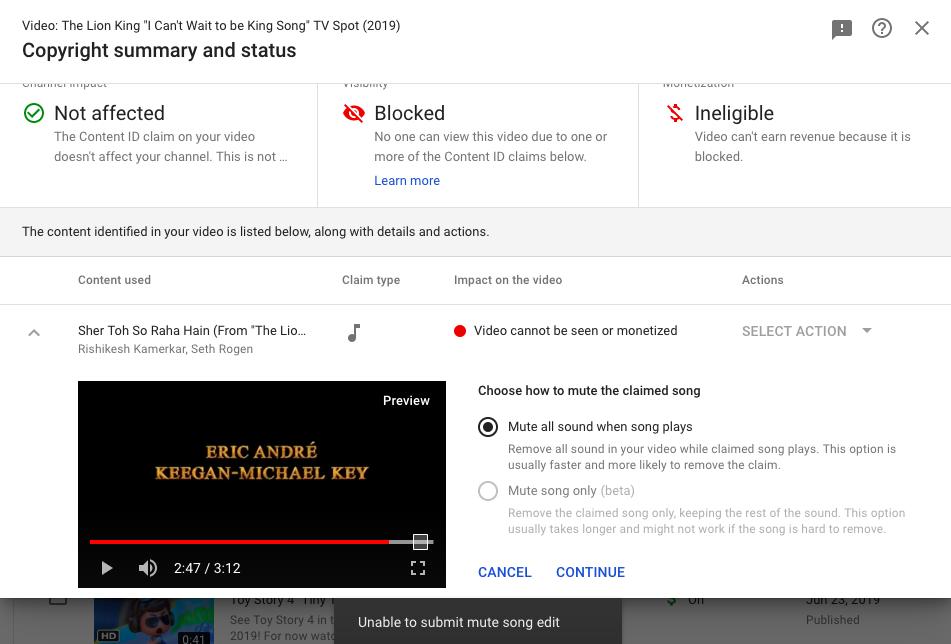The width and height of the screenshot is (951, 644).
Task: Click the Preview label on the player
Action: pos(406,401)
